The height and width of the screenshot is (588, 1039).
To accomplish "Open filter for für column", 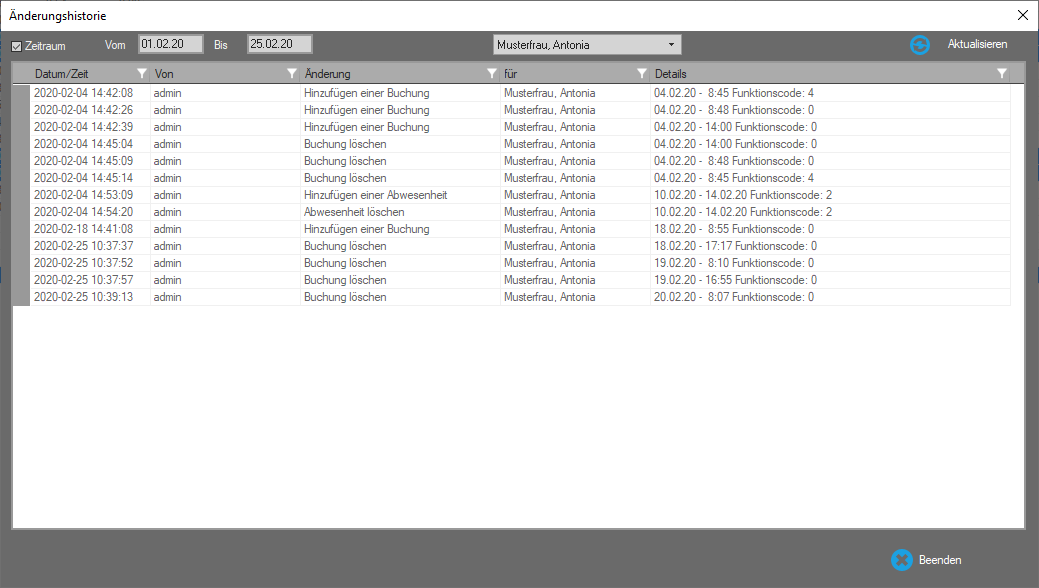I will [x=641, y=74].
